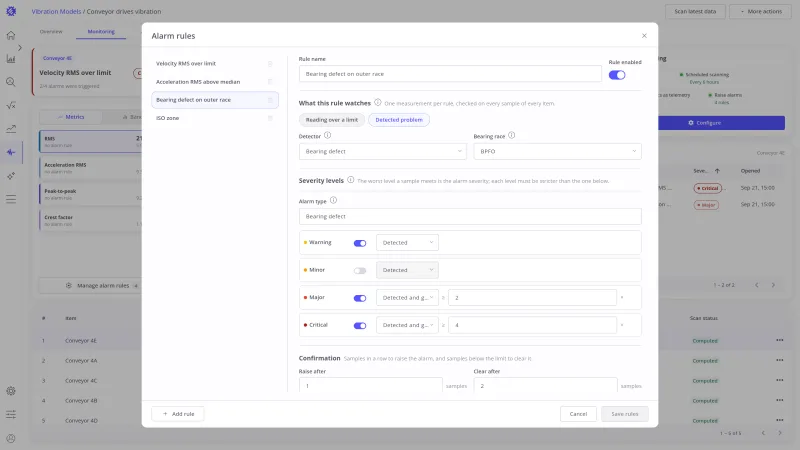Toggle the Rule enabled switch
This screenshot has width=800, height=450.
(x=617, y=75)
